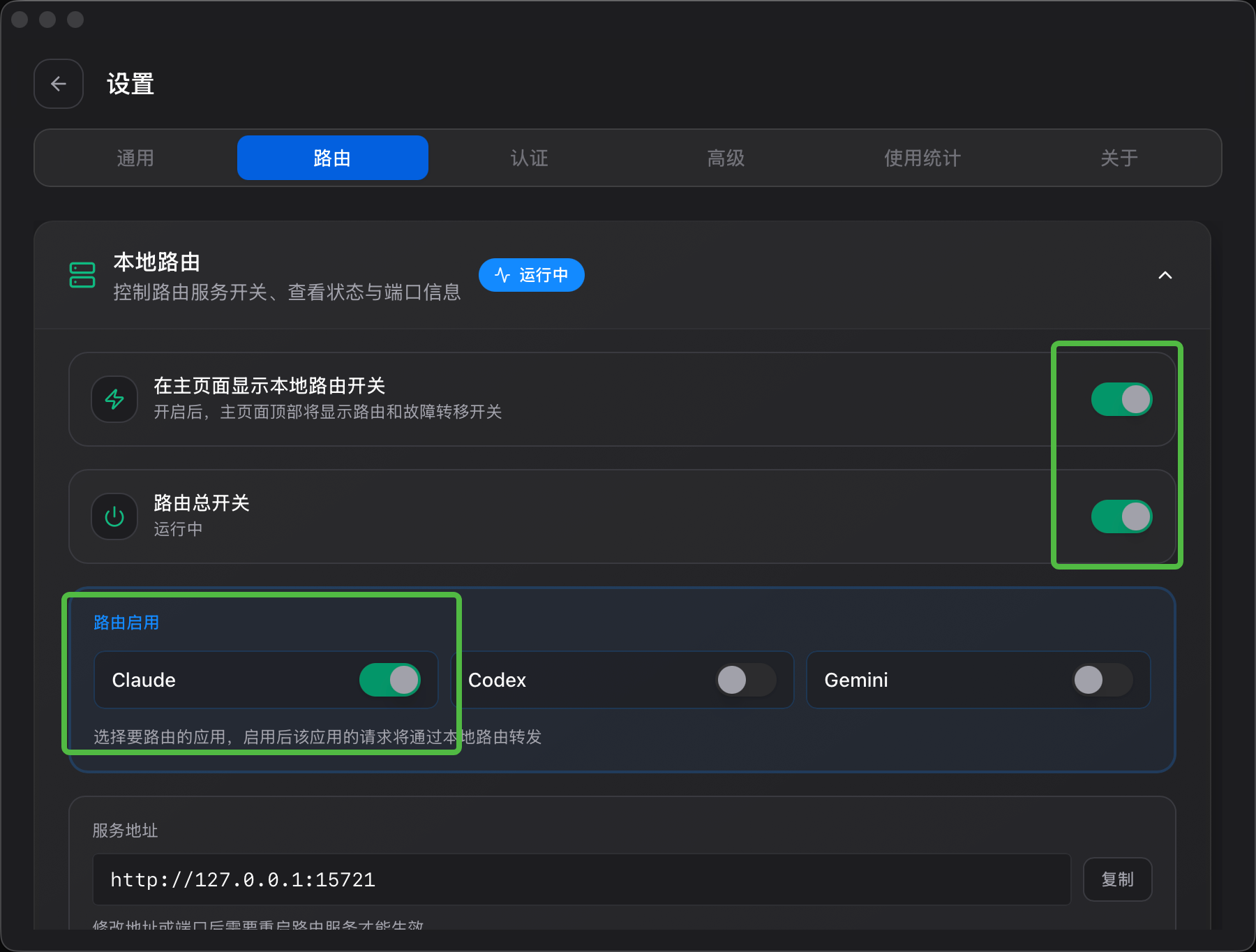This screenshot has height=952, width=1256.
Task: Click the 路由总开关 label
Action: point(202,503)
